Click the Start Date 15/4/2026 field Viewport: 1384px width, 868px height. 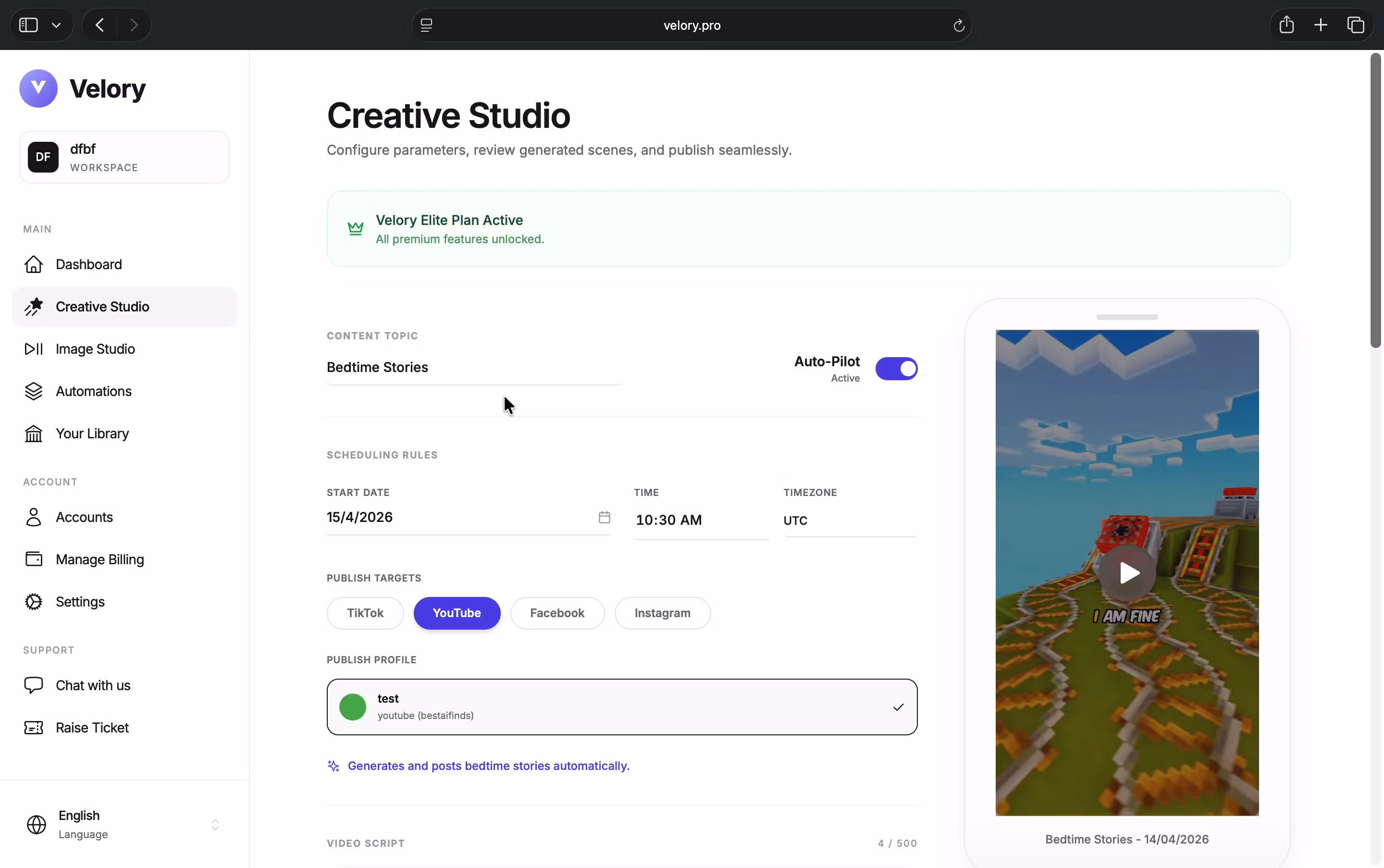tap(469, 517)
